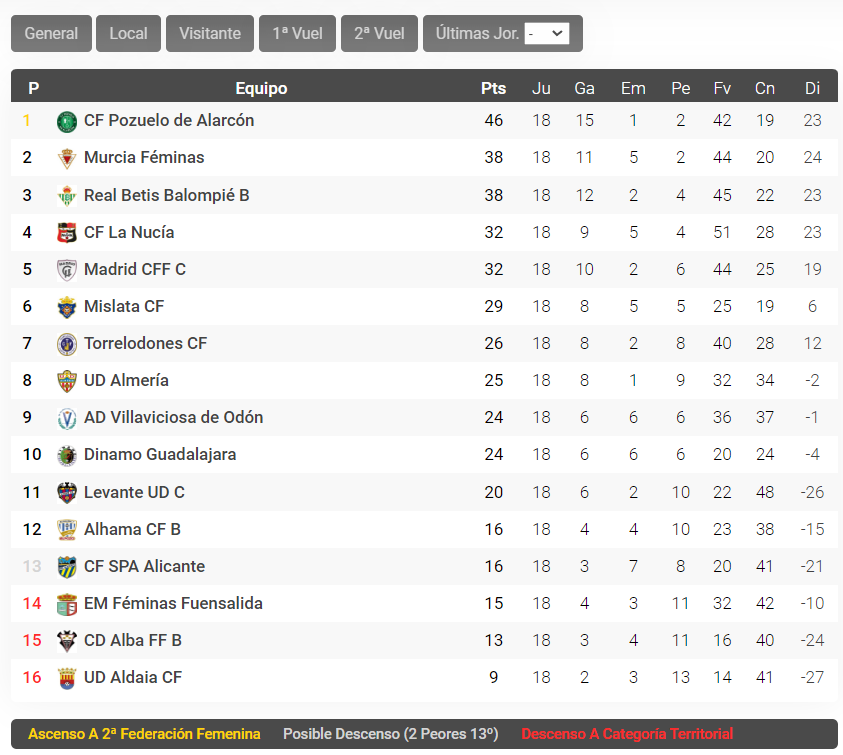
Task: Click the Levante UD C crest
Action: point(67,493)
